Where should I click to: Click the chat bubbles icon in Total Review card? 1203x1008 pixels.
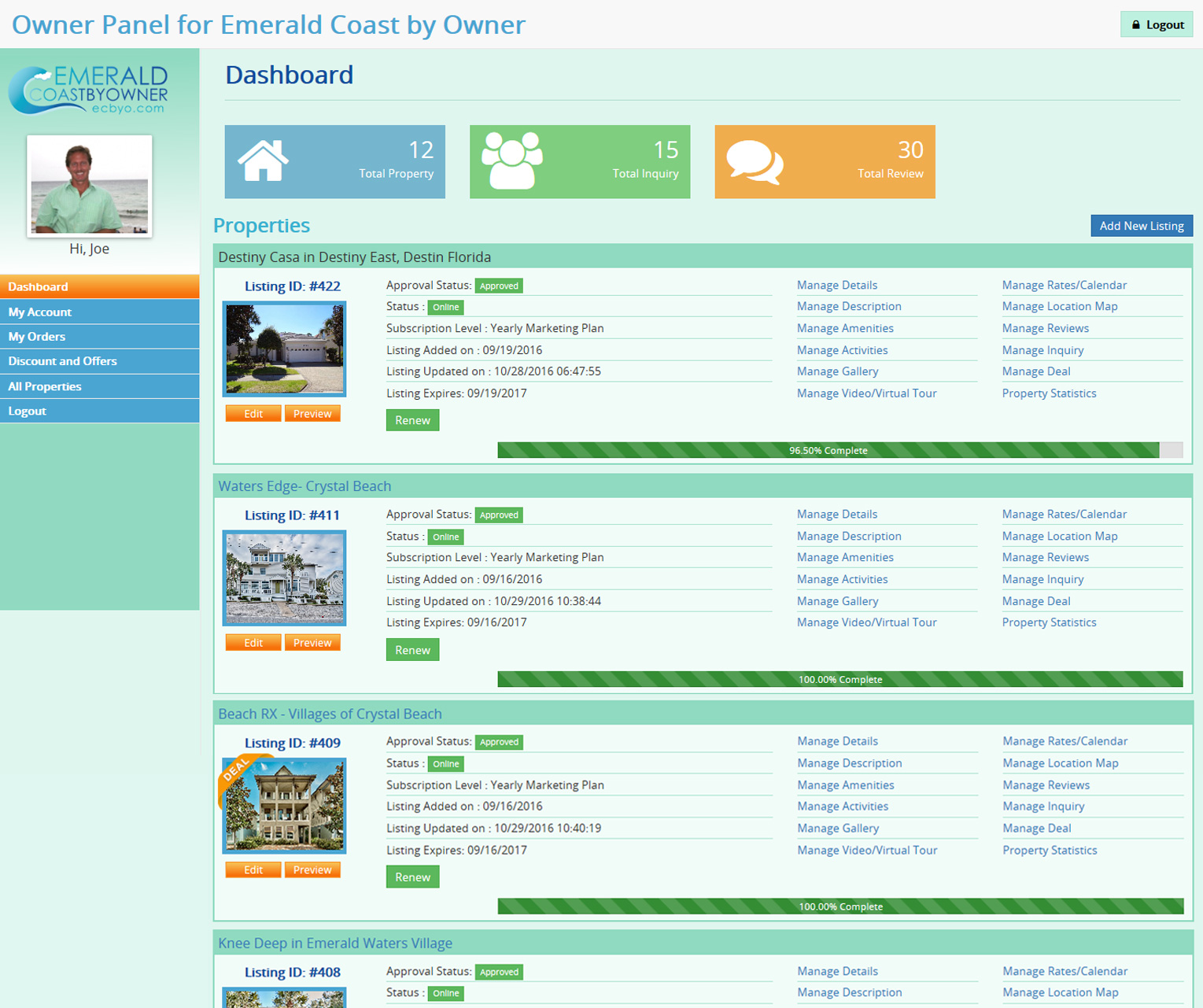point(755,163)
